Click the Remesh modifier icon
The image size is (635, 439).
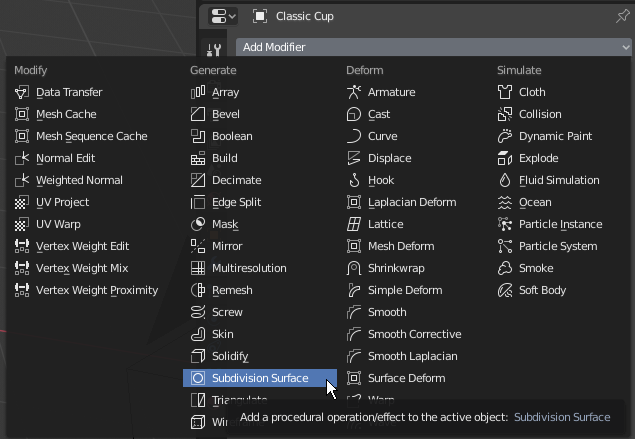(x=198, y=290)
